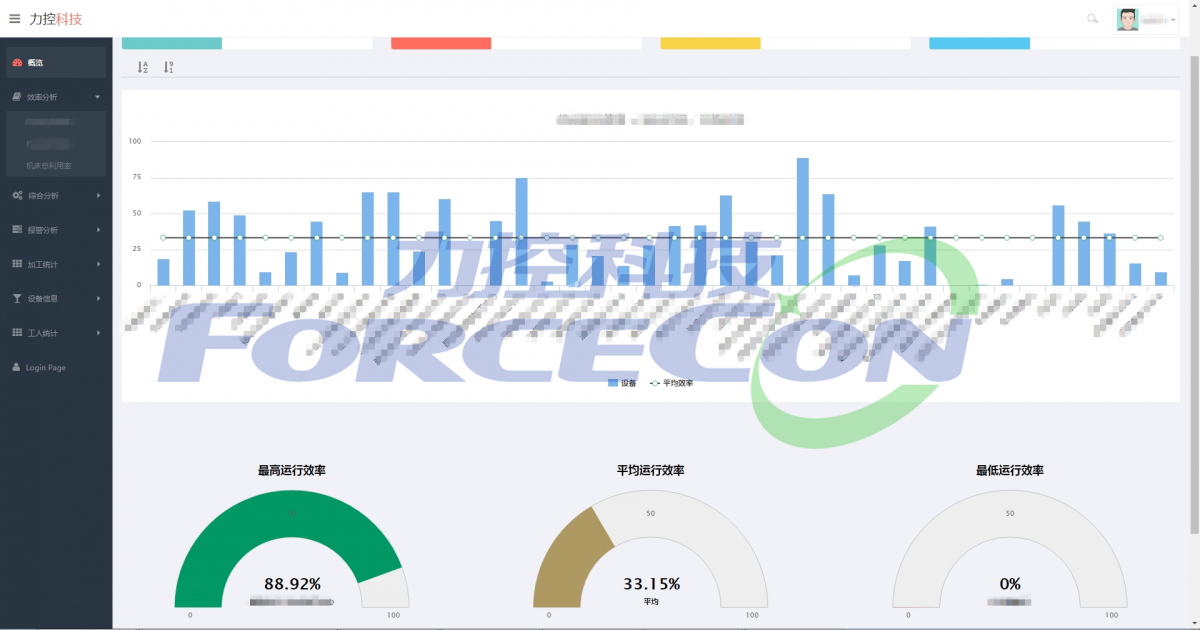Image resolution: width=1200 pixels, height=630 pixels.
Task: Open the user account dropdown arrow
Action: point(1173,20)
